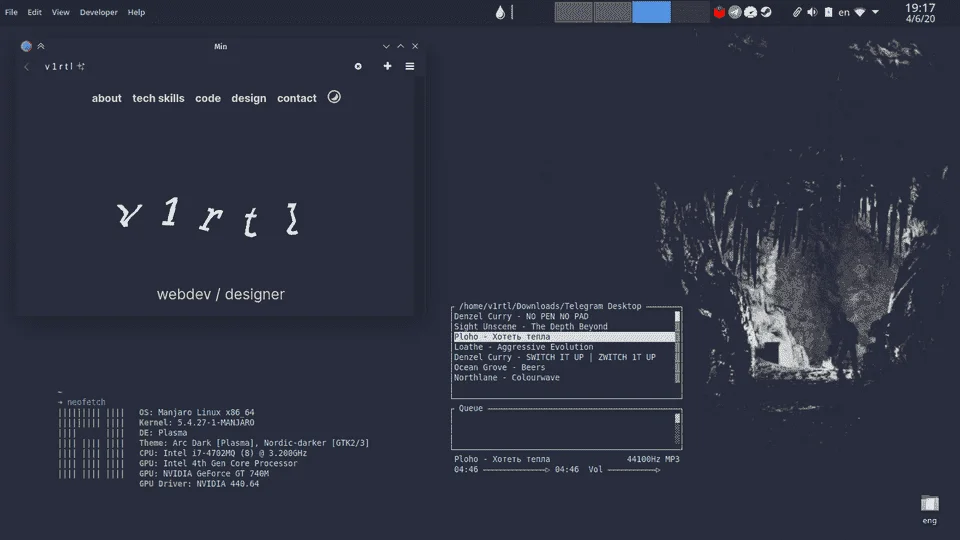
Task: Click the Min browser window app icon
Action: click(26, 46)
